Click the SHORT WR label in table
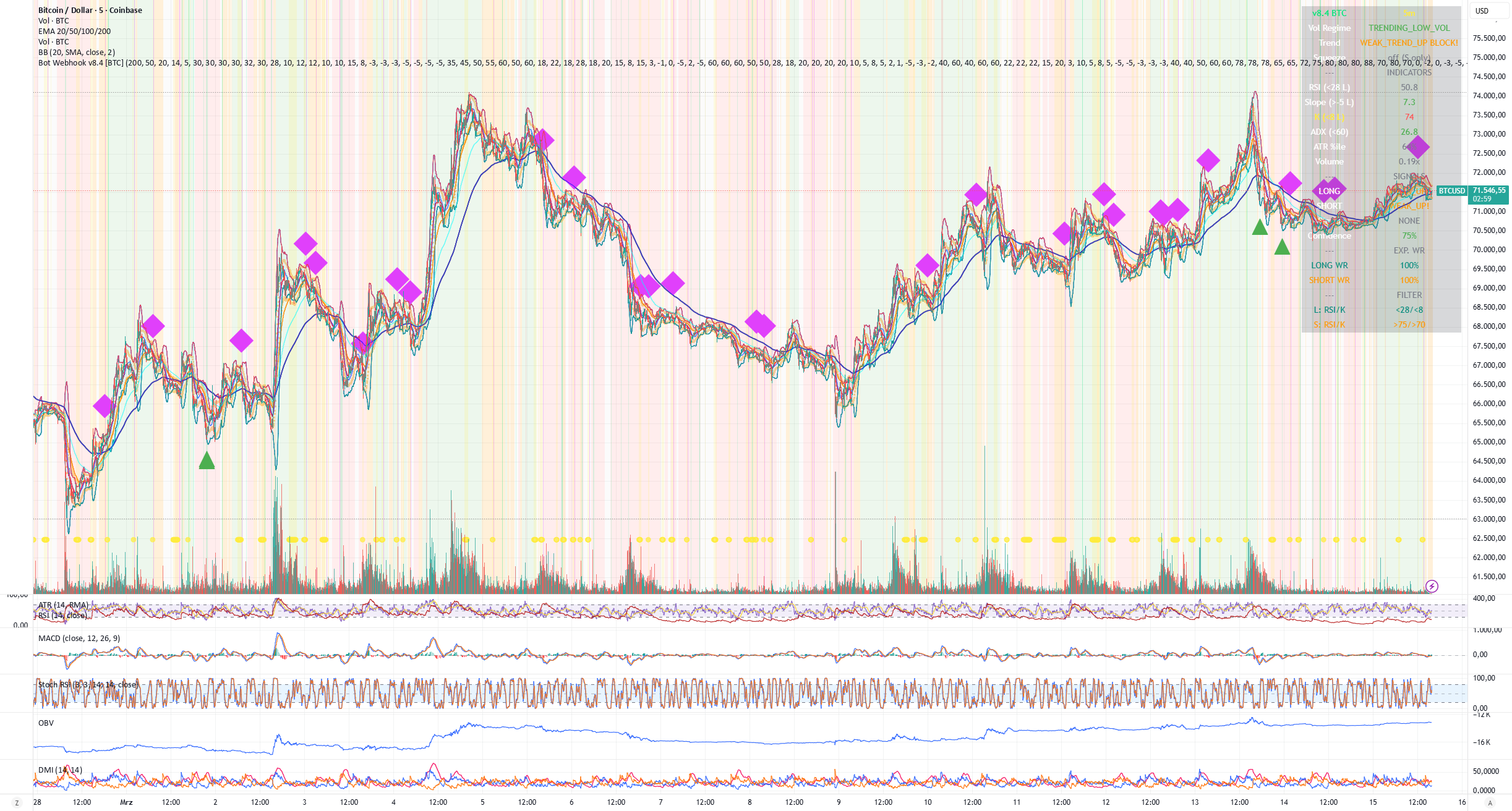 point(1329,280)
